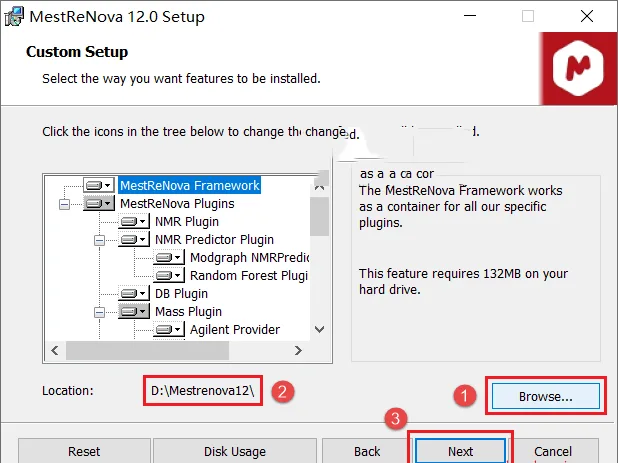Click the Reset button
This screenshot has width=618, height=463.
pos(84,451)
